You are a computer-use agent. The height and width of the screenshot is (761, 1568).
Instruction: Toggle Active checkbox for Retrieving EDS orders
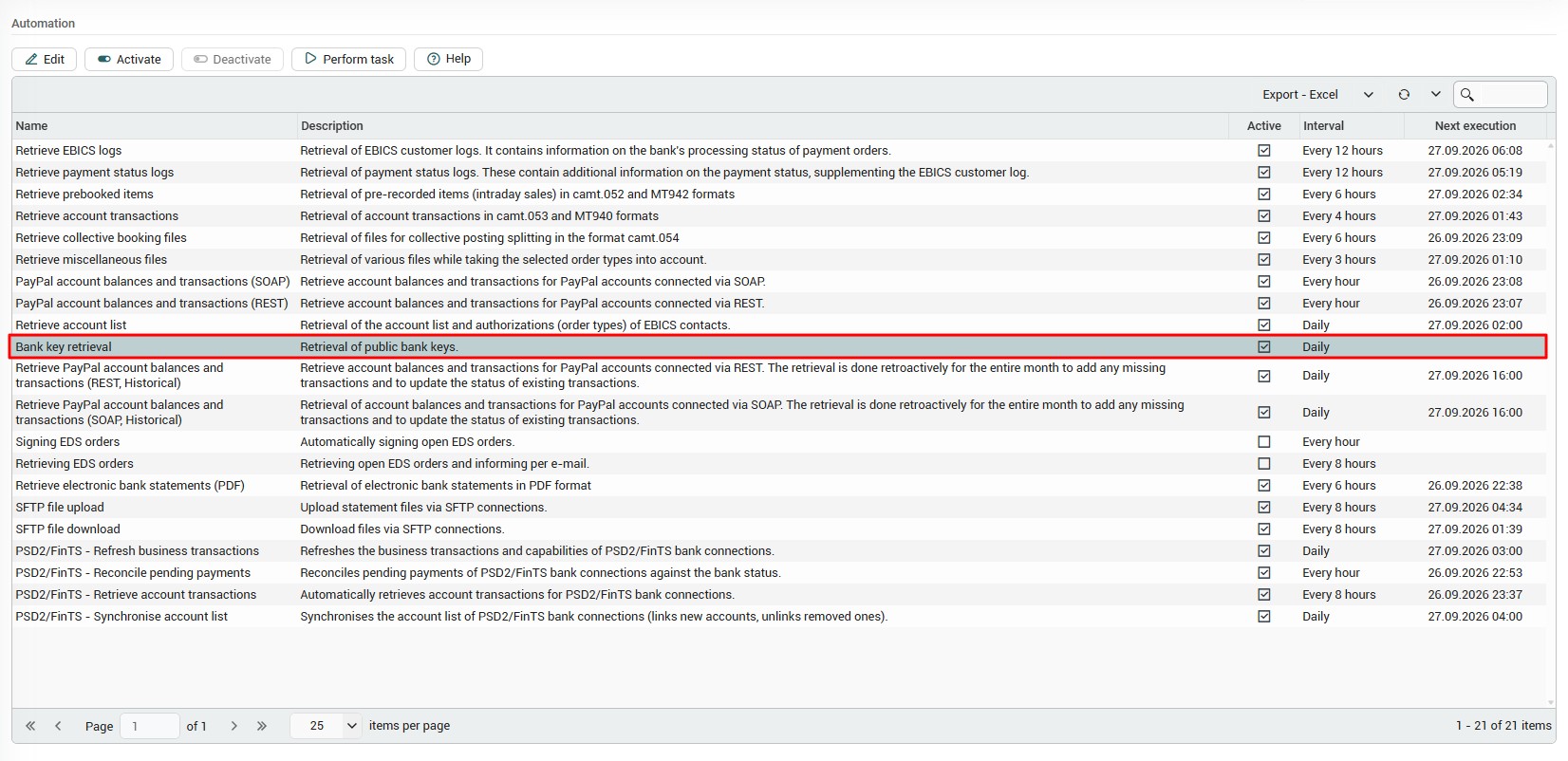click(1264, 464)
